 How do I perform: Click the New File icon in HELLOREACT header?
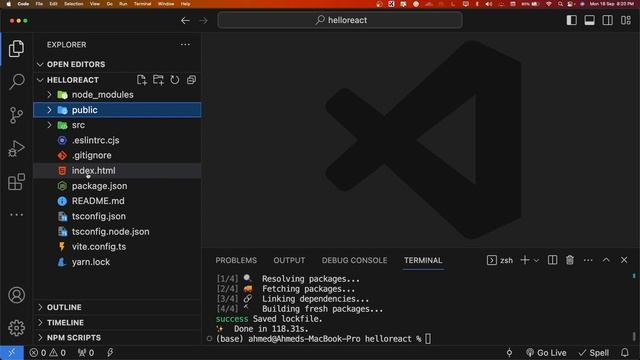[x=142, y=80]
